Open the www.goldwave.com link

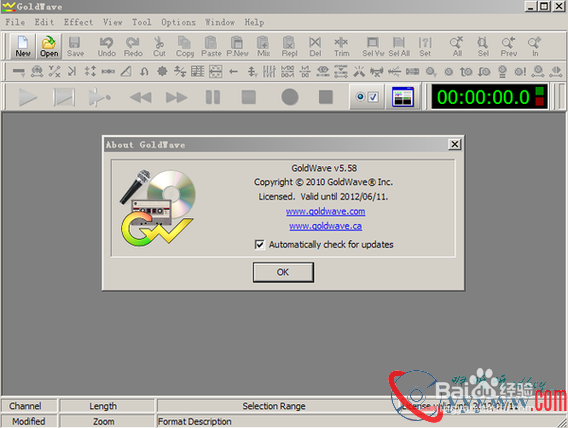325,211
